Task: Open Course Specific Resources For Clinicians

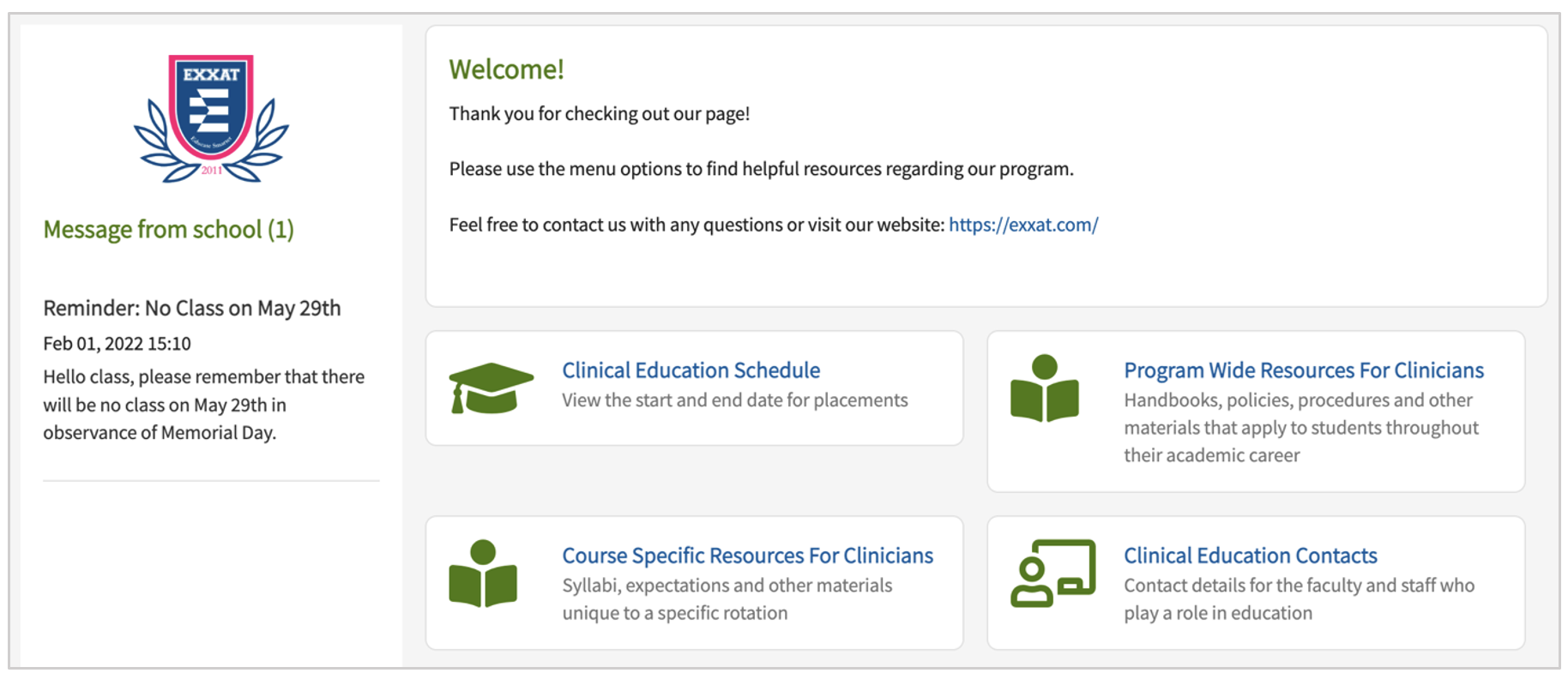Action: [x=747, y=556]
